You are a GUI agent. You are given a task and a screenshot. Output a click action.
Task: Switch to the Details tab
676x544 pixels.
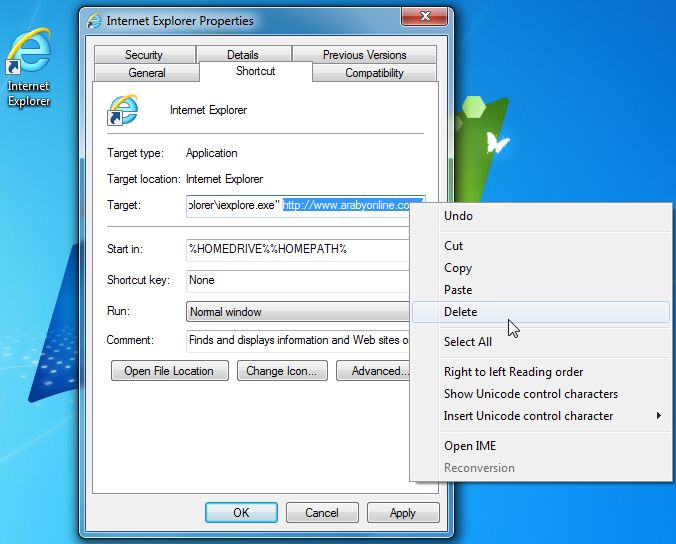(243, 55)
